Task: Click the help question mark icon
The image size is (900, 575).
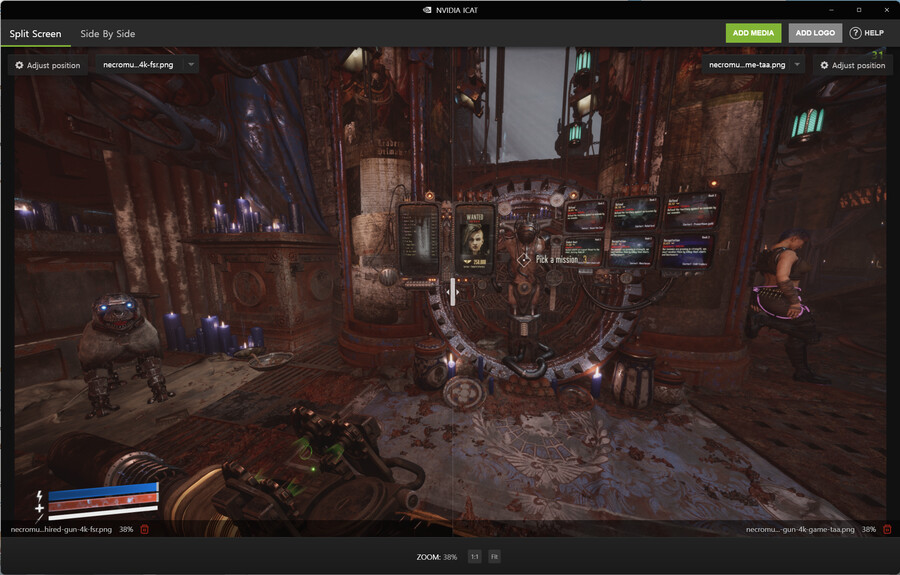Action: click(x=855, y=33)
